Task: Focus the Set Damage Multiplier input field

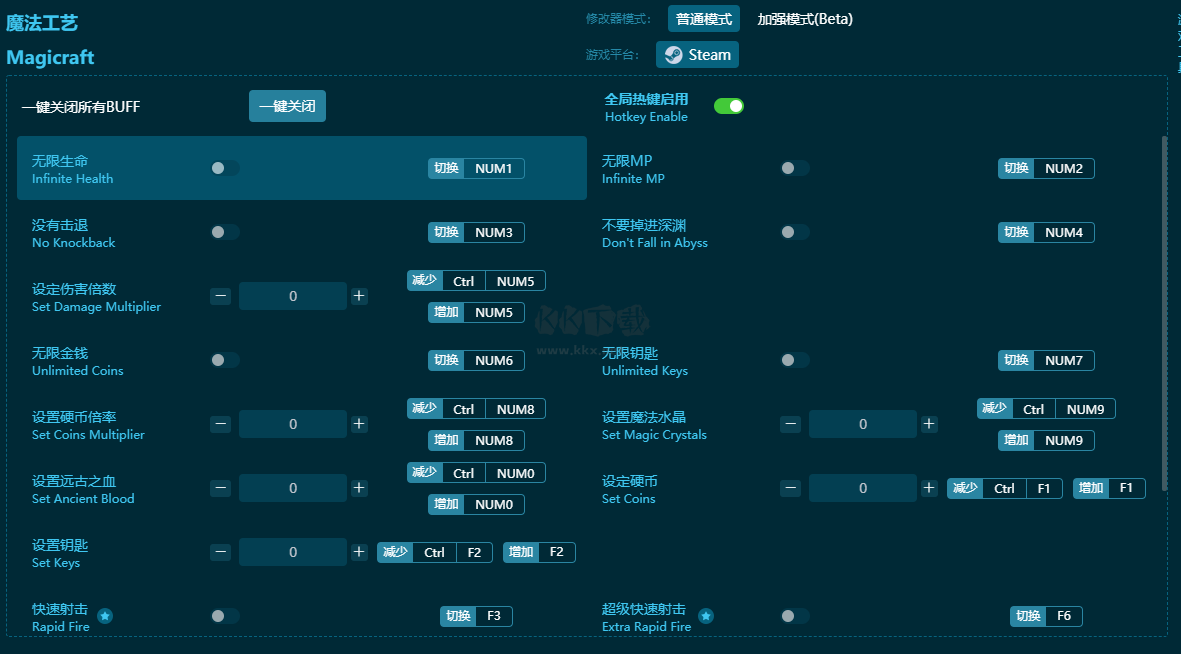Action: pyautogui.click(x=293, y=296)
